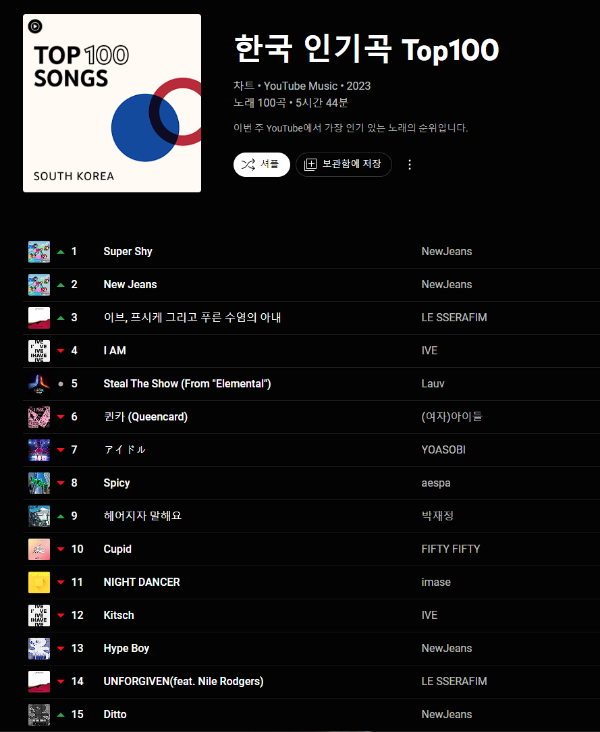Open aespa artist link
This screenshot has width=600, height=732.
(x=436, y=483)
